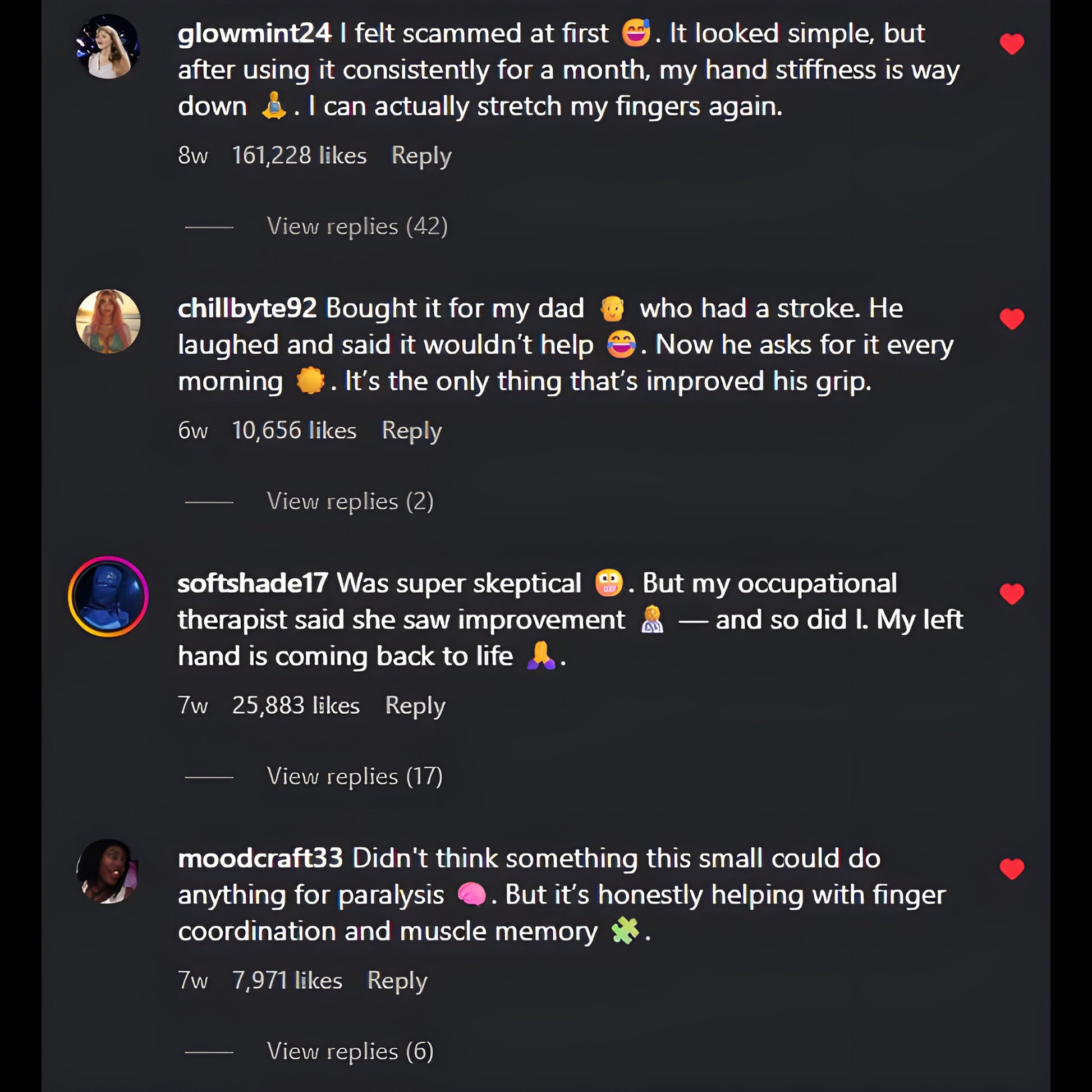
Task: Click the heart beside moodcraft33's comment
Action: (x=1011, y=869)
